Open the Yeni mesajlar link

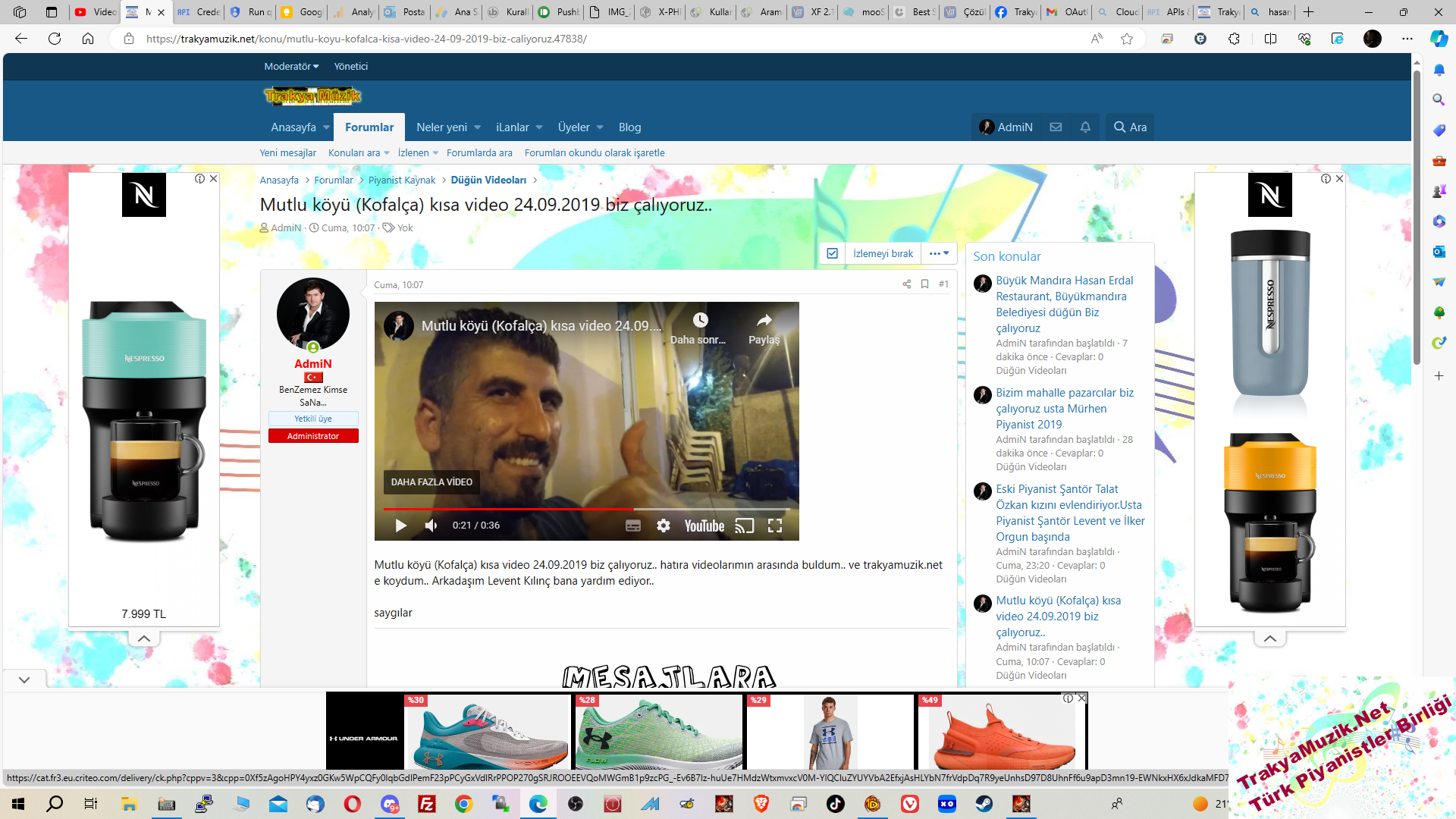click(x=287, y=152)
